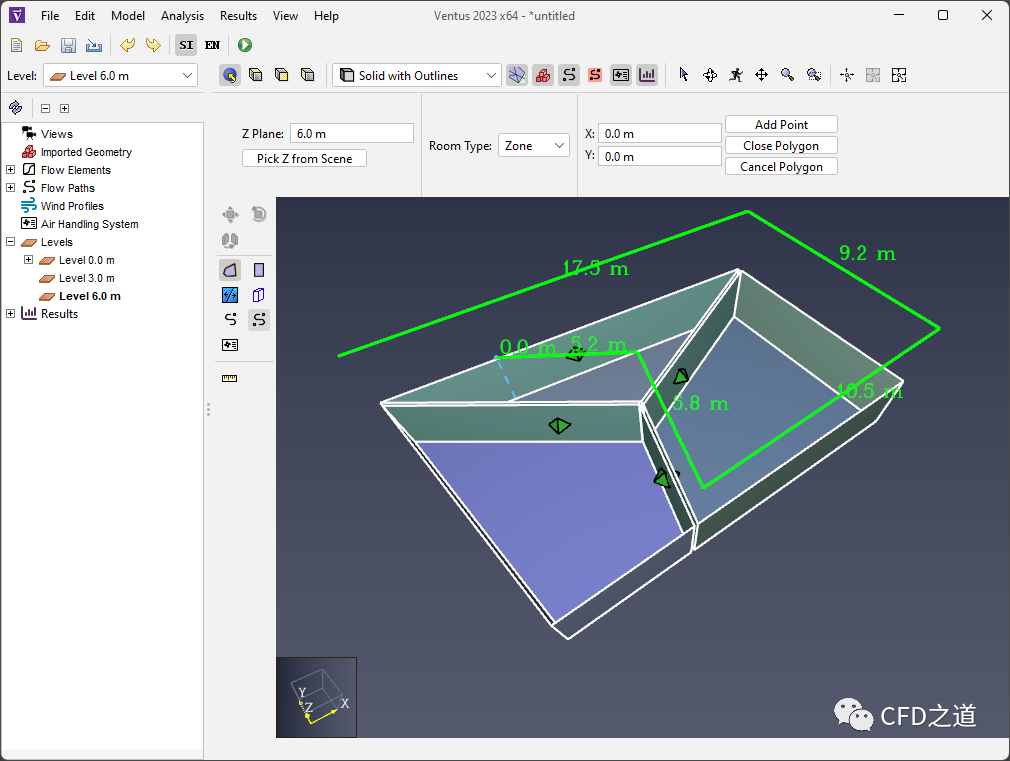Open the Room Type Zone dropdown

pos(534,146)
